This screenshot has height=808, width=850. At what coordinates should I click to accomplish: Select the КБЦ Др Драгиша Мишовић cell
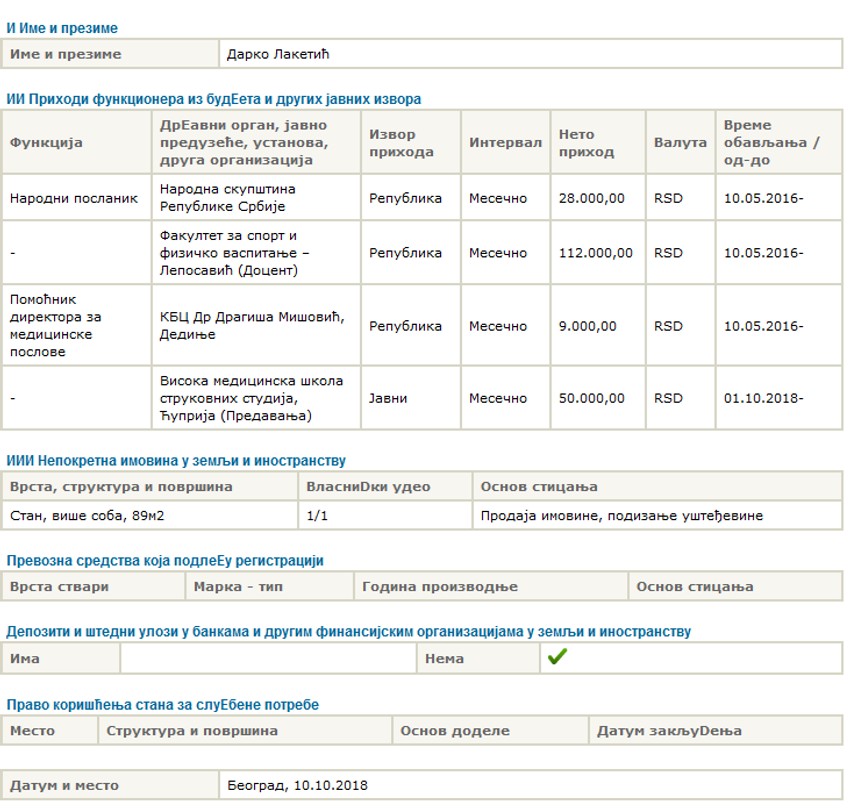pos(252,326)
